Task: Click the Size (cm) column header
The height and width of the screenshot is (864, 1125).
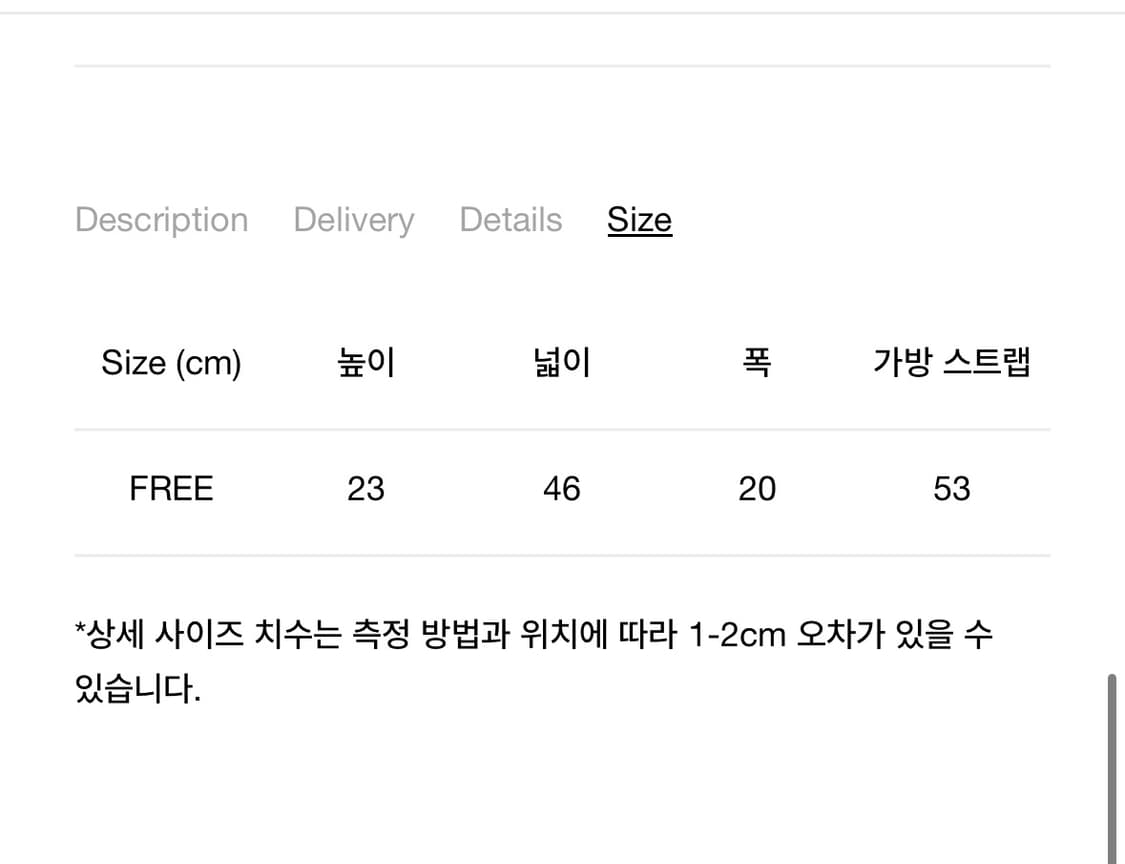Action: 170,362
